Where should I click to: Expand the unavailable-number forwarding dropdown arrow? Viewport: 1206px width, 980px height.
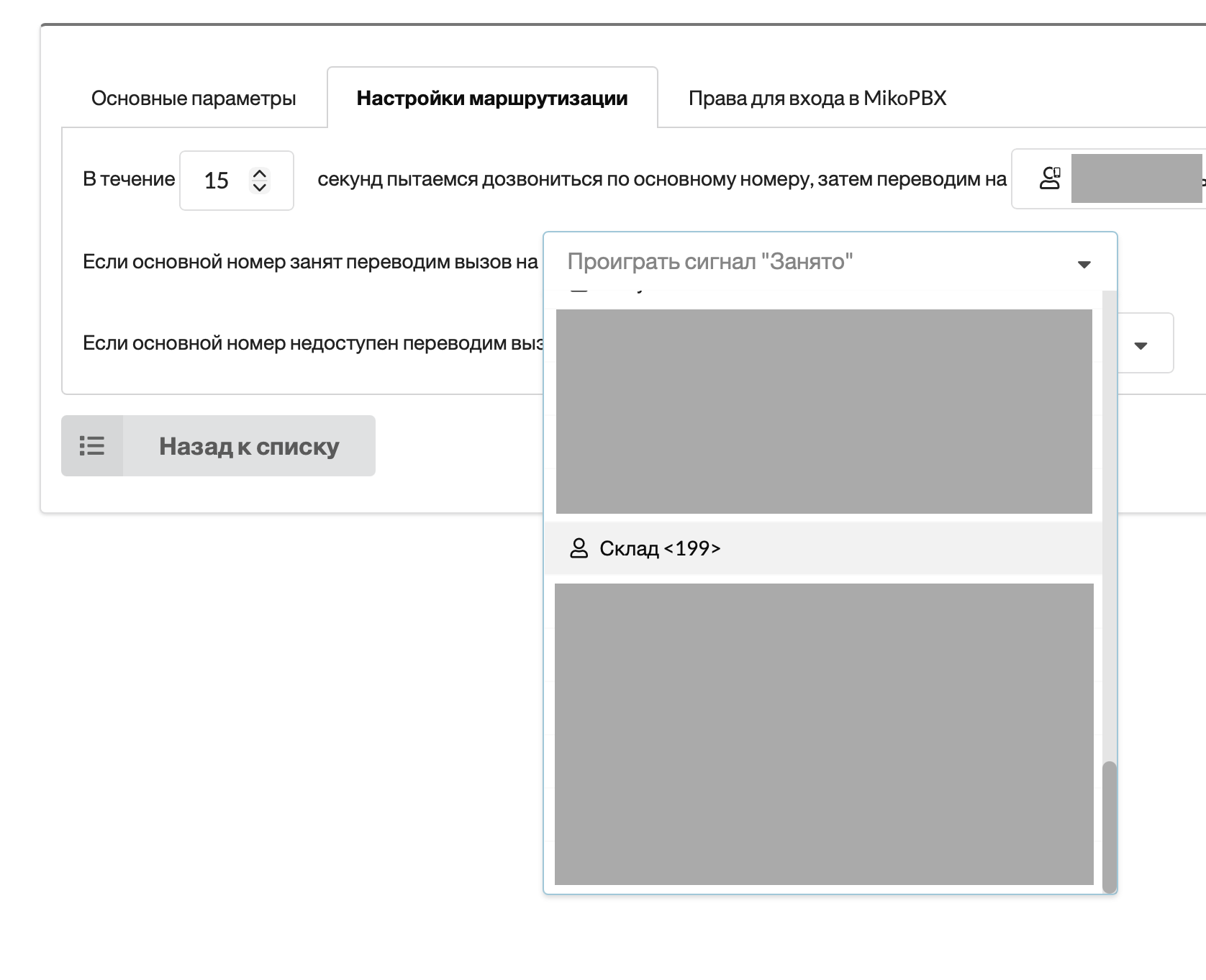pyautogui.click(x=1140, y=345)
